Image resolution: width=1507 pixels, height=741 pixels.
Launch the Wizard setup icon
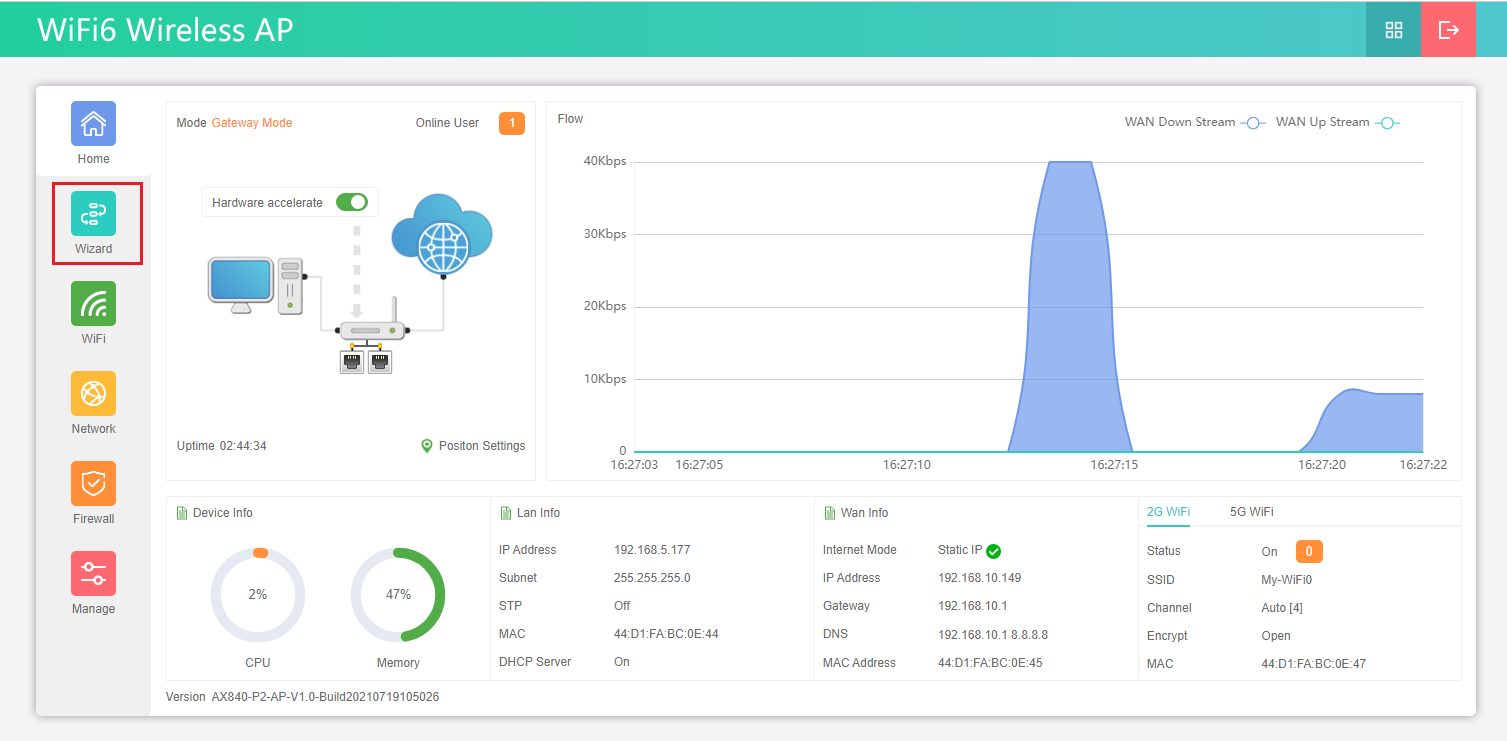(x=93, y=214)
